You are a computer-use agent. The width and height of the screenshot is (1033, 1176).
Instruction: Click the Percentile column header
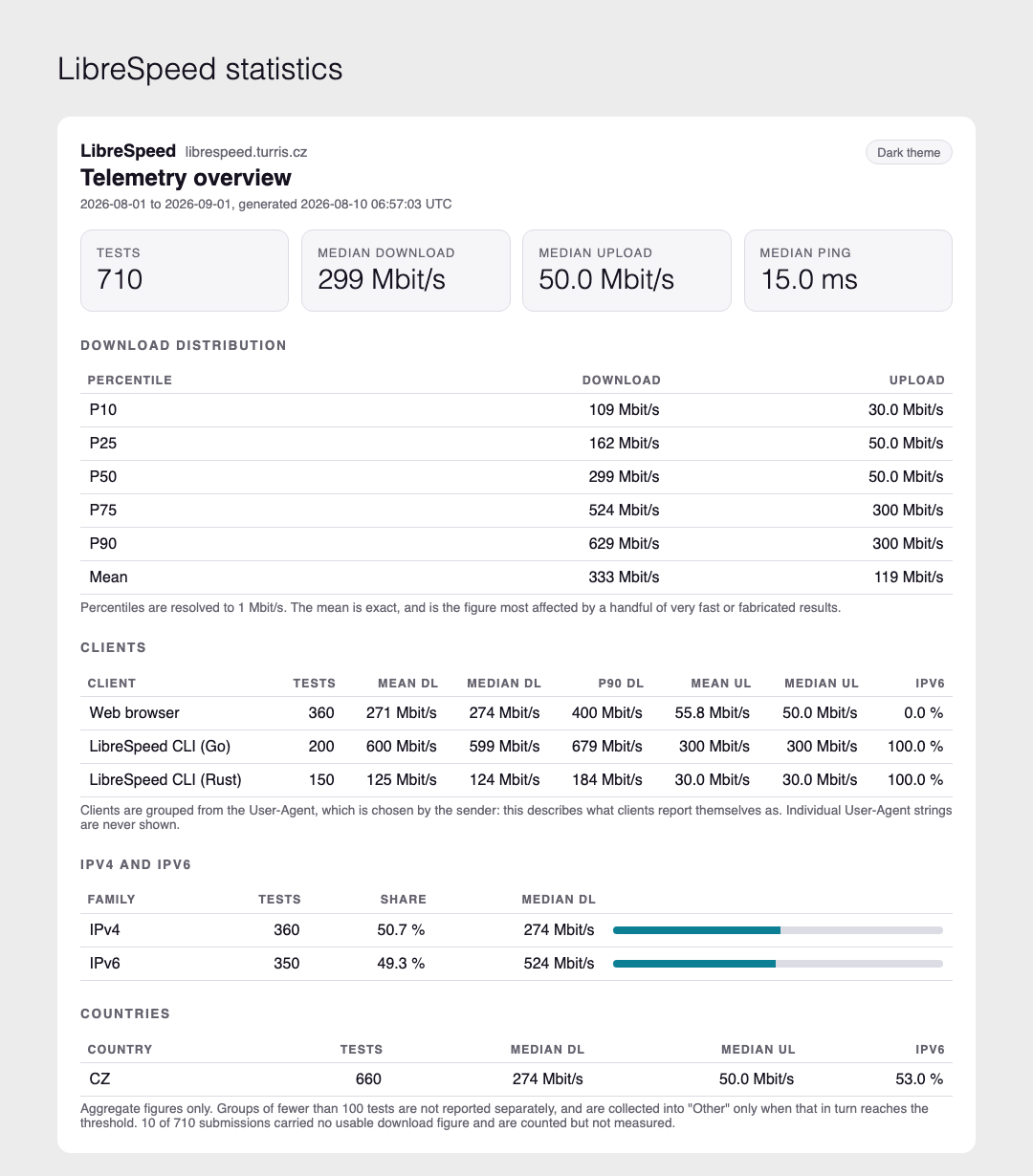130,381
